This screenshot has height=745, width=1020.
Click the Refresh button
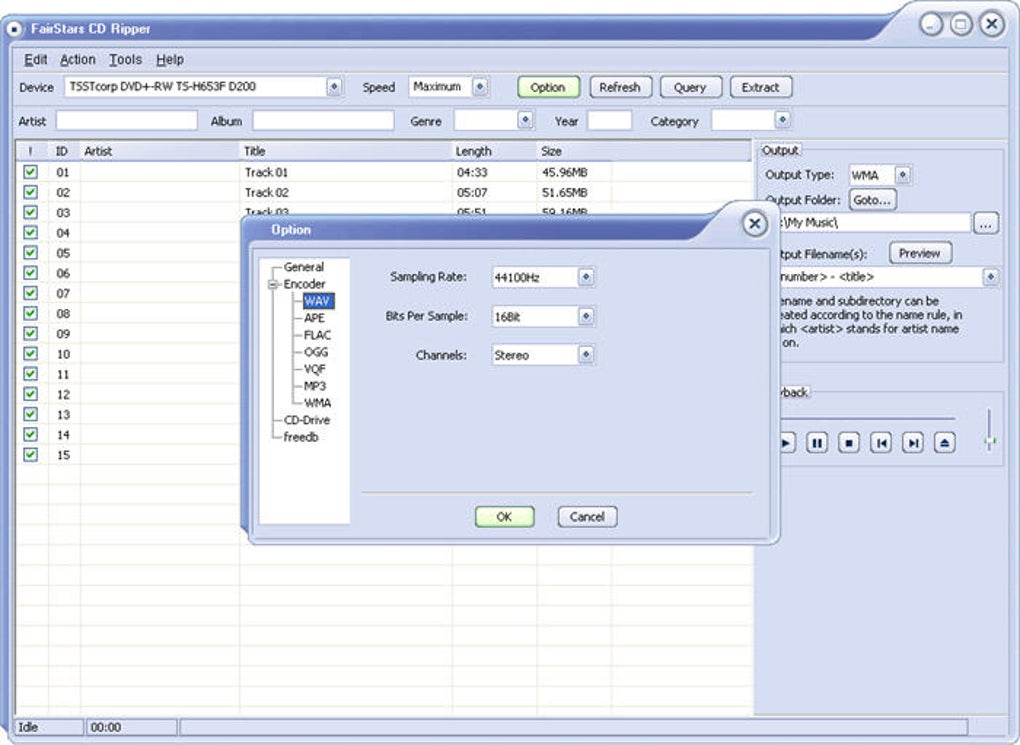pos(620,87)
